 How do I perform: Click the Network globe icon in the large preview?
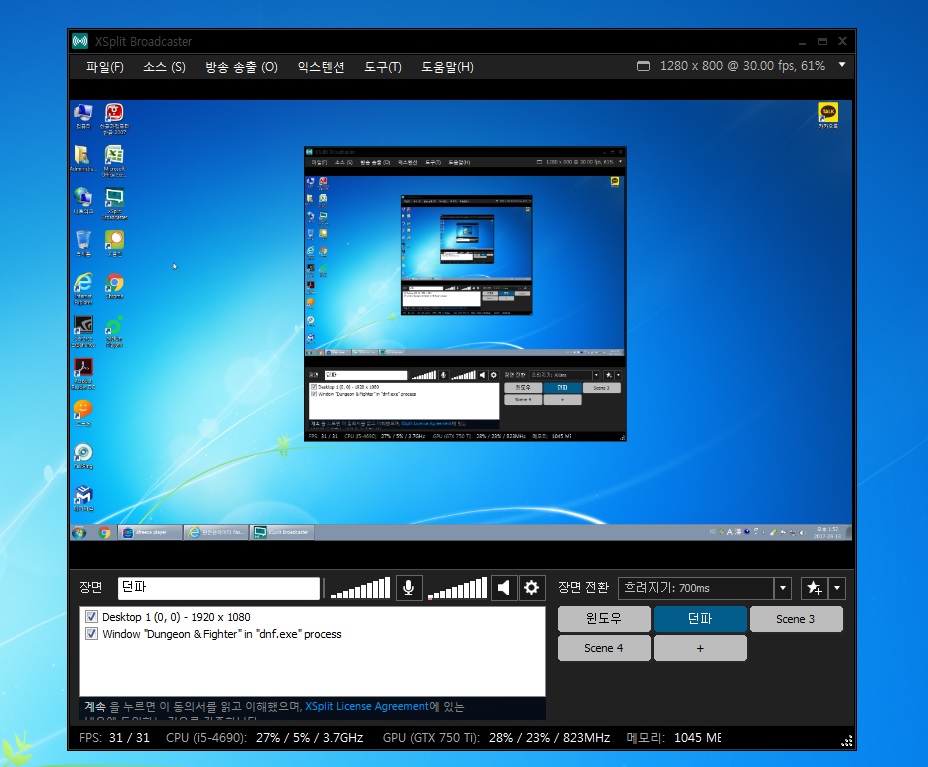pos(83,201)
